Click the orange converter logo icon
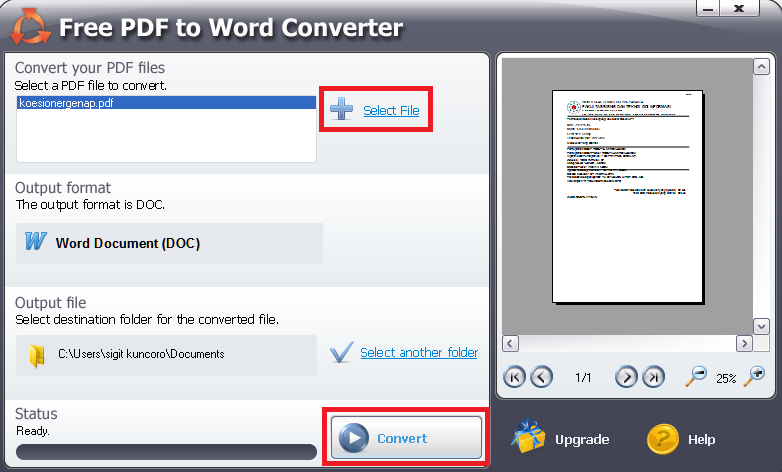The height and width of the screenshot is (472, 782). pos(30,27)
